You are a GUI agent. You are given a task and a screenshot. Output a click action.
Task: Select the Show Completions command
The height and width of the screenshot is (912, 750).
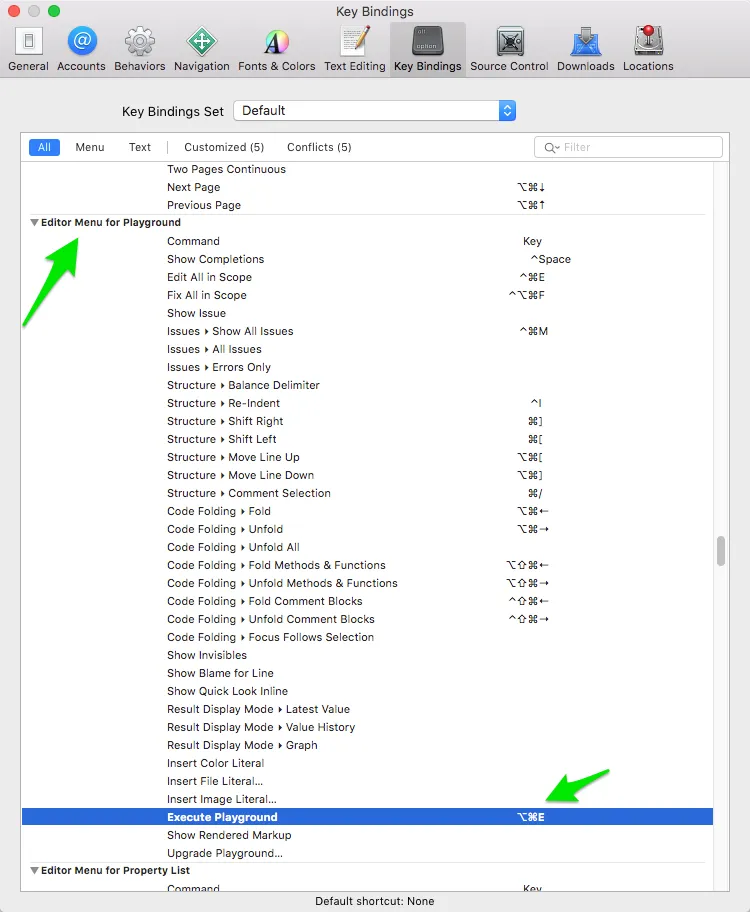point(367,259)
